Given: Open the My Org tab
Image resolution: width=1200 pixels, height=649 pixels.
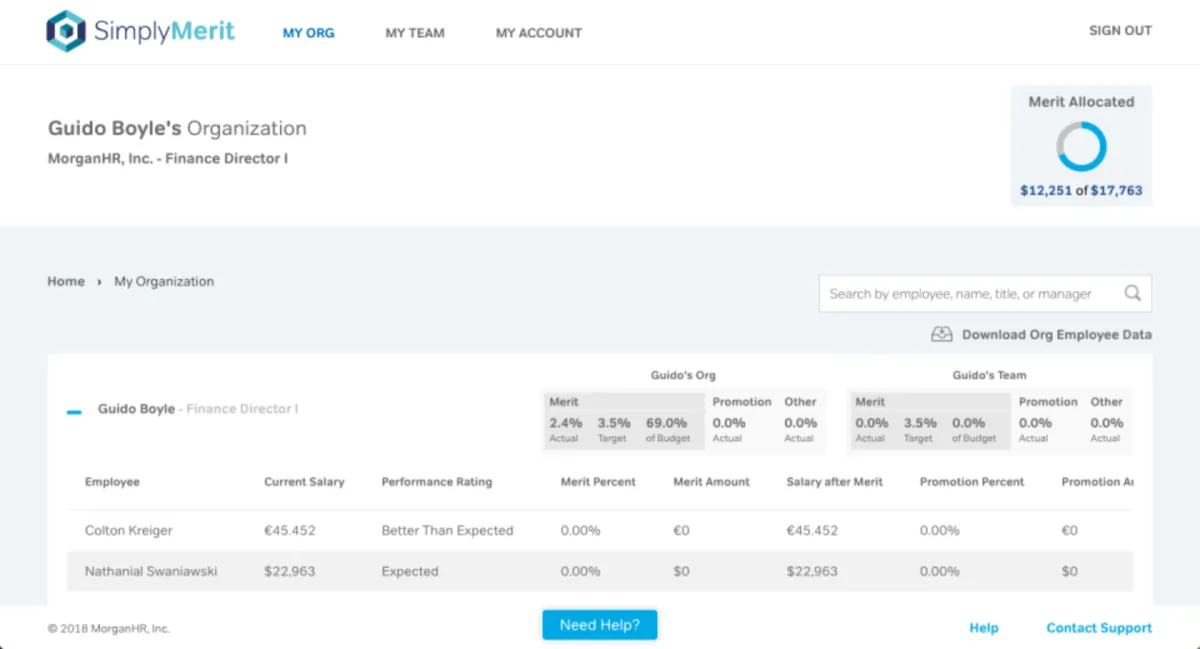Looking at the screenshot, I should point(308,33).
